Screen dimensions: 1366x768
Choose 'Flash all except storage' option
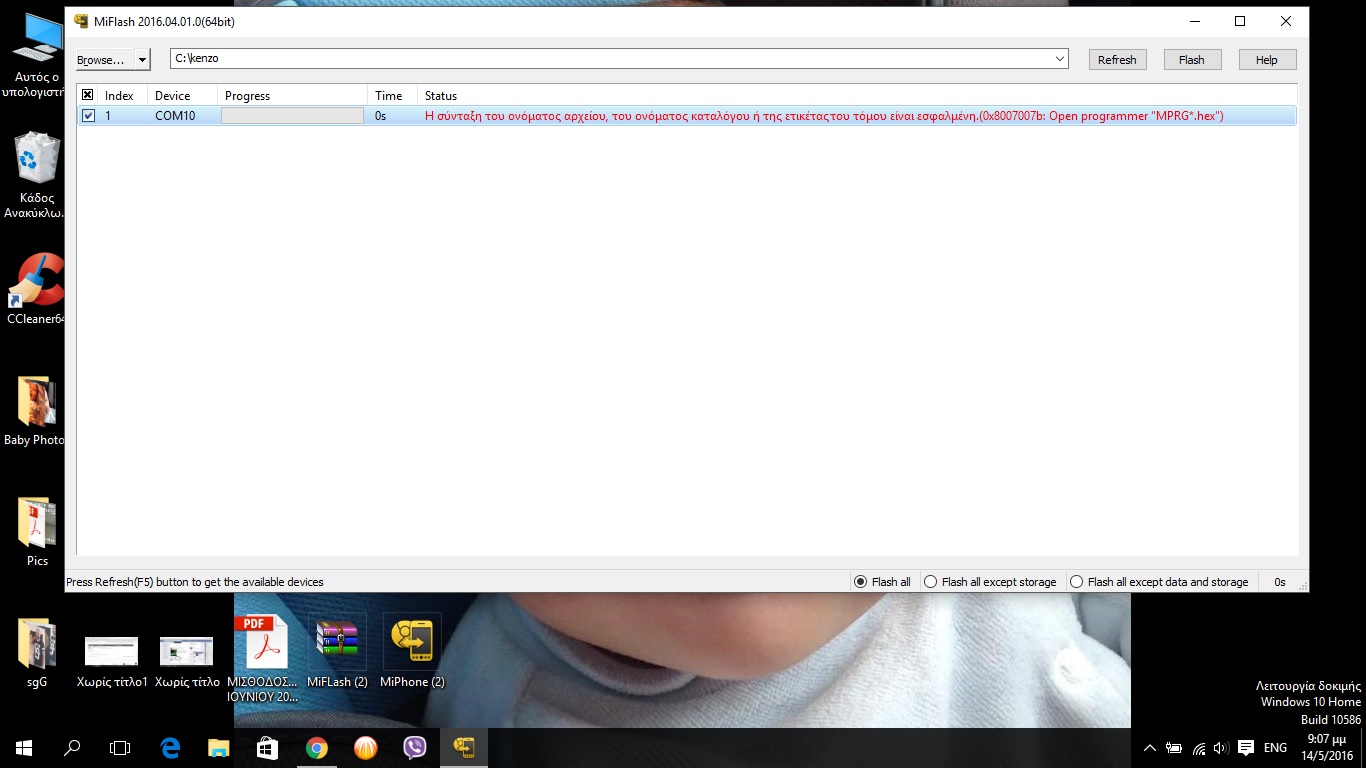pyautogui.click(x=930, y=582)
